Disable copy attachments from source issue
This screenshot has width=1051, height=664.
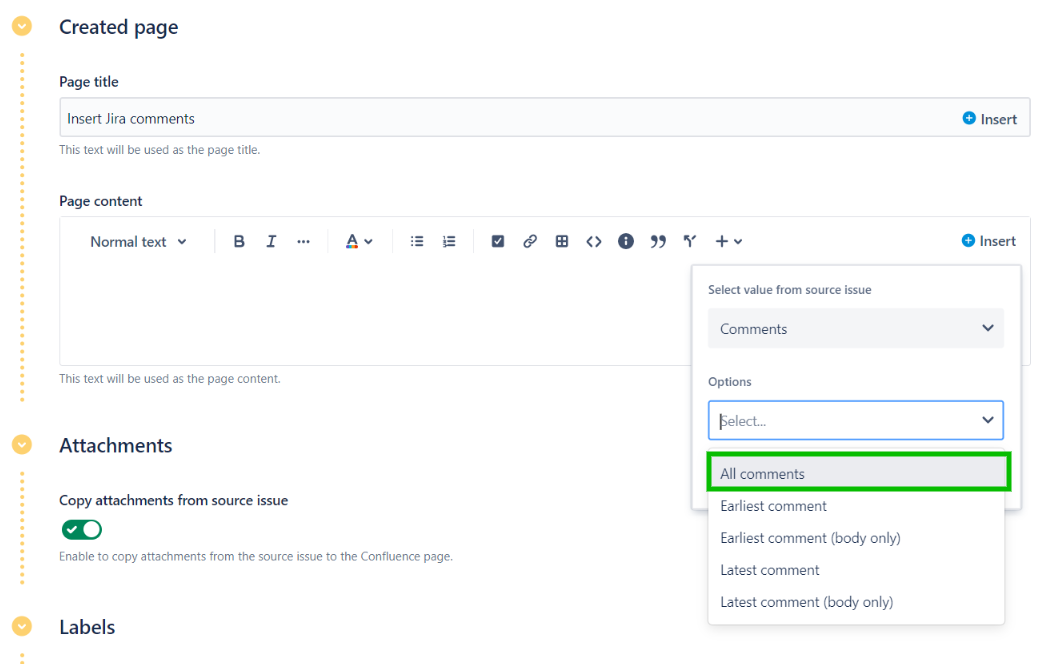(x=82, y=529)
